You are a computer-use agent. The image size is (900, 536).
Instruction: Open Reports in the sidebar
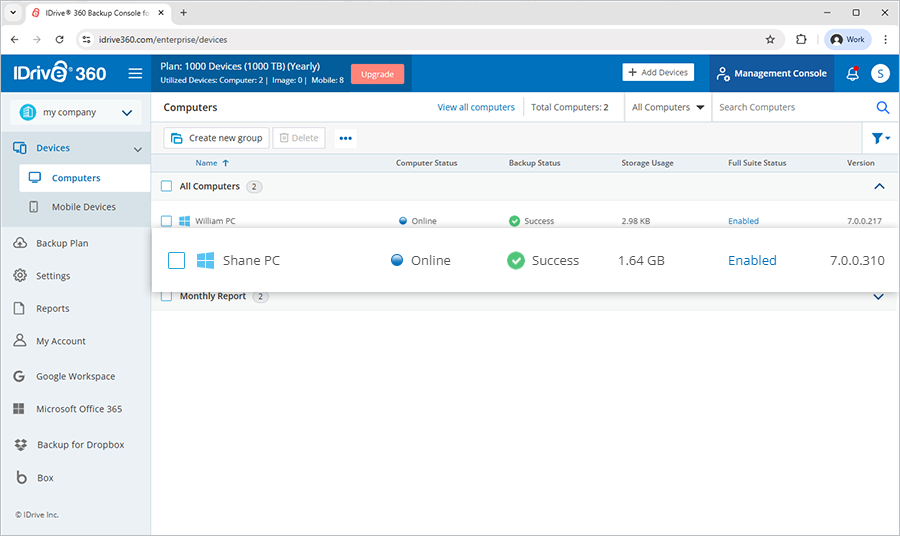(x=52, y=309)
